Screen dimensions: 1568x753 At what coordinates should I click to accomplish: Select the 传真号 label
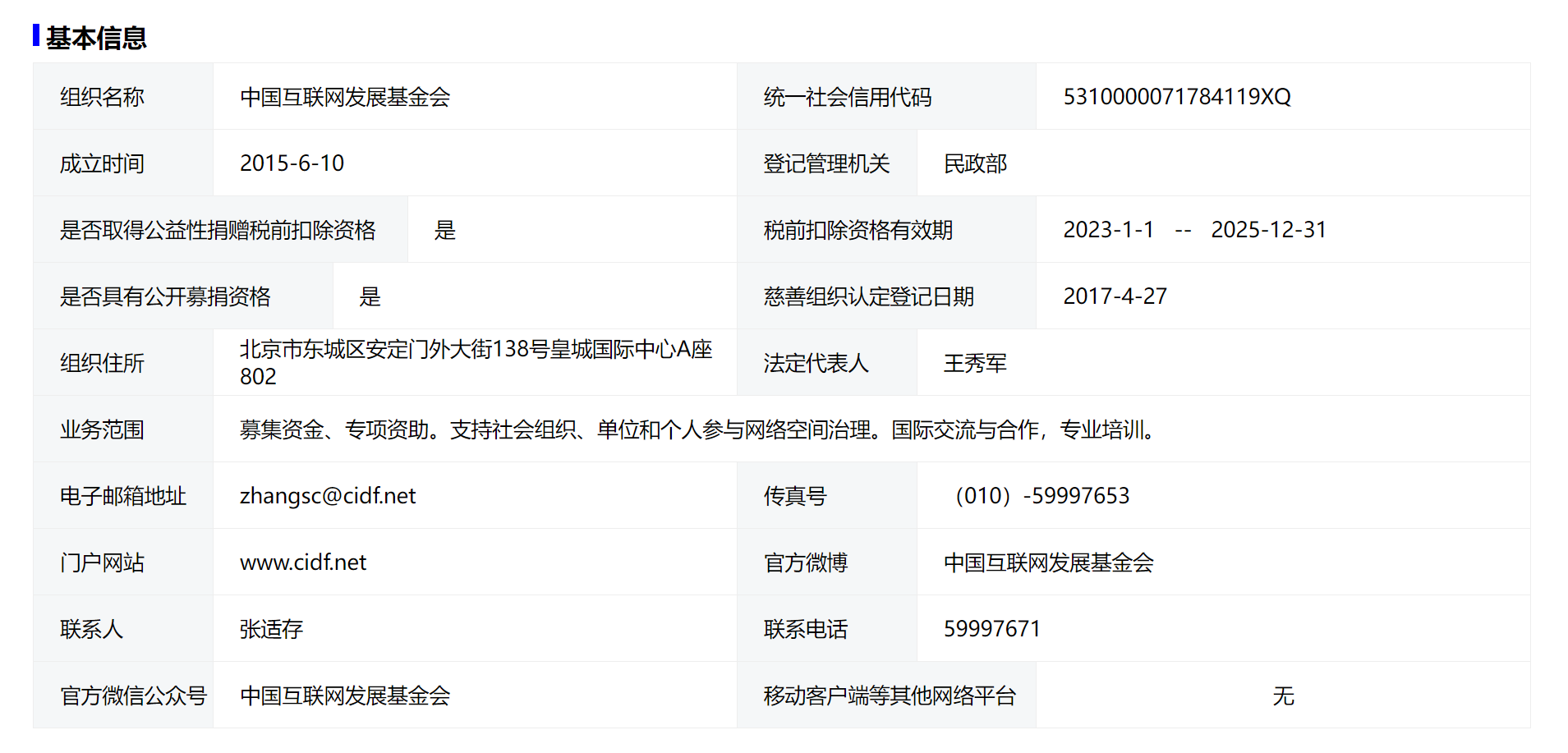794,496
